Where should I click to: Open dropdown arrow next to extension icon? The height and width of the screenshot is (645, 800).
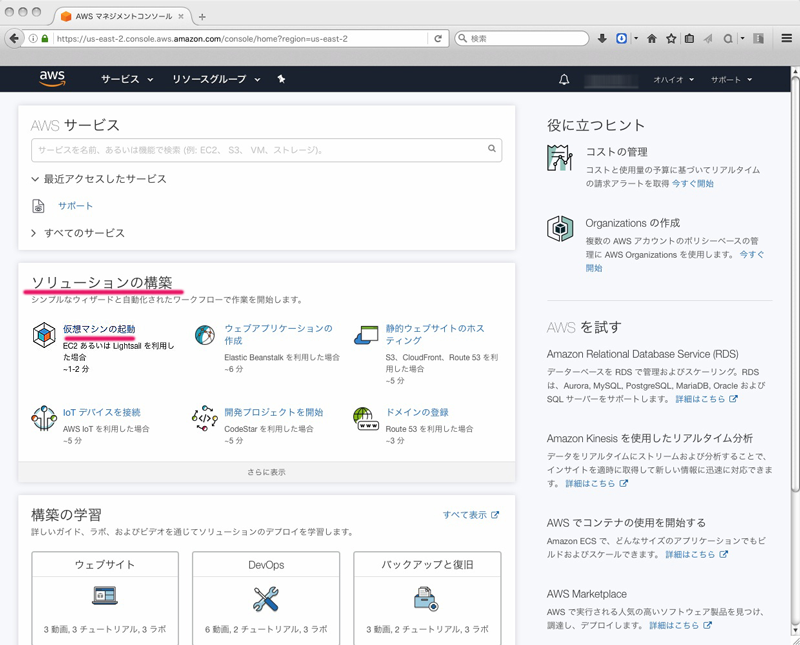[x=636, y=38]
